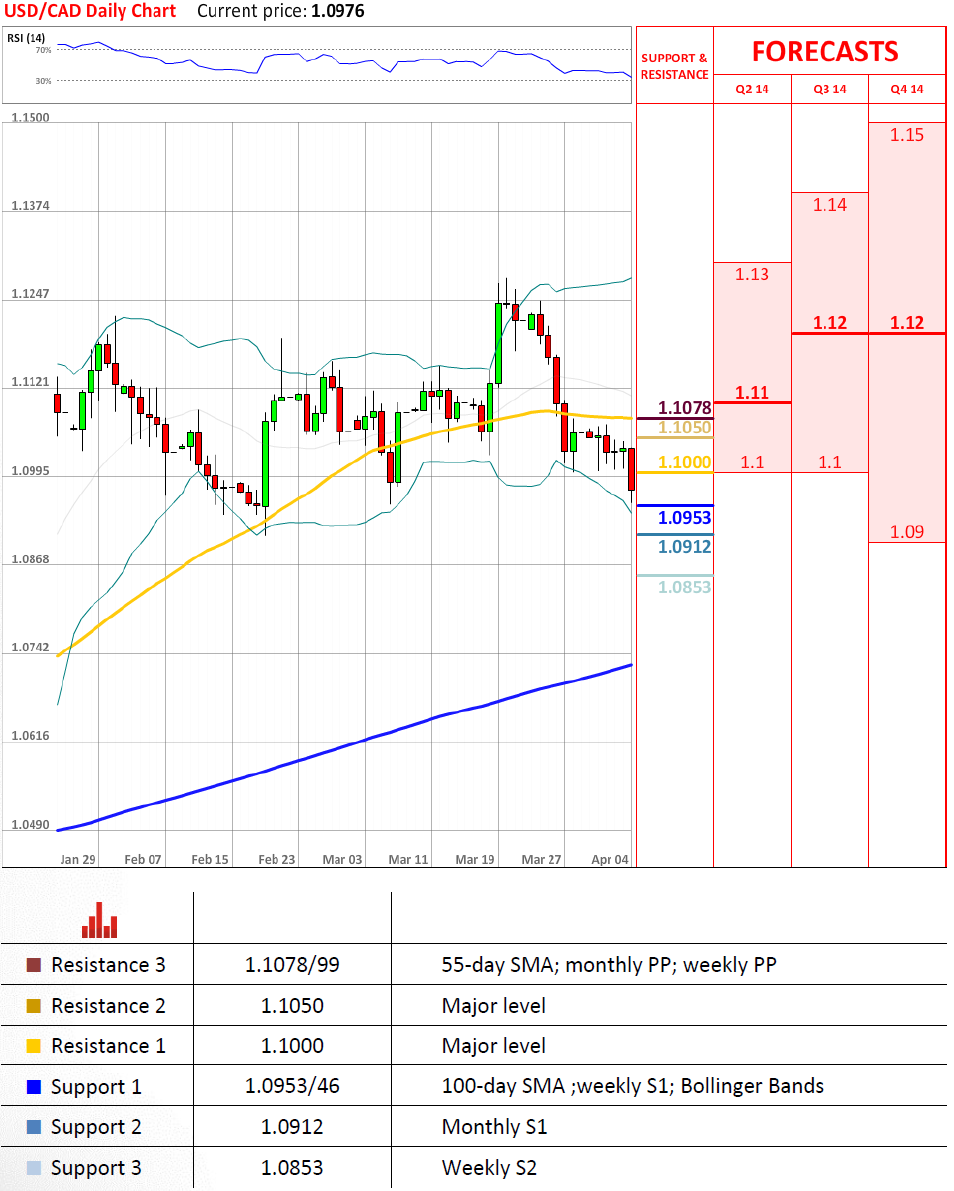Viewport: 954px width, 1191px height.
Task: Click the 1.0853 support label beside chart
Action: coord(684,587)
